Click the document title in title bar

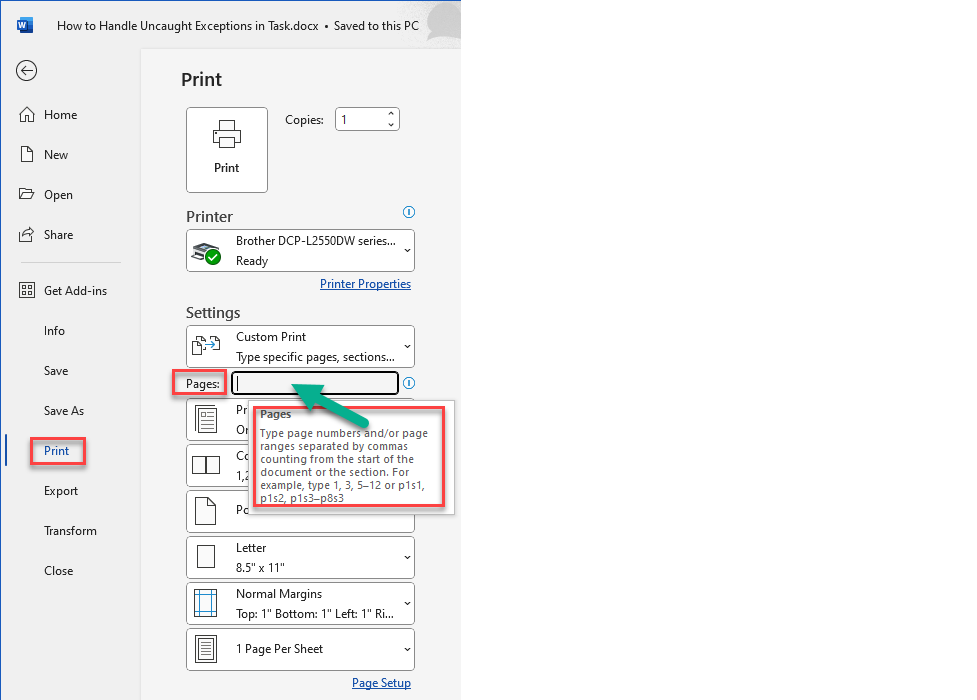(x=188, y=26)
